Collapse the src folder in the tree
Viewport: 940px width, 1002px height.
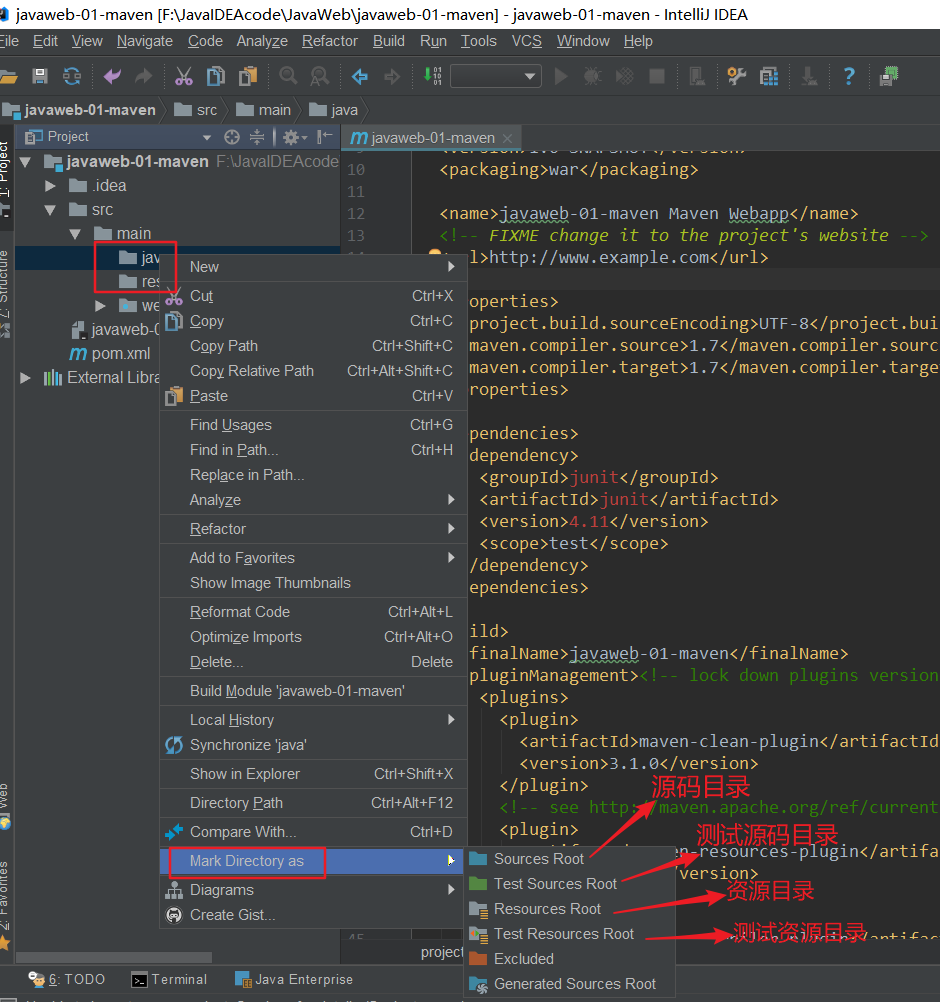51,210
